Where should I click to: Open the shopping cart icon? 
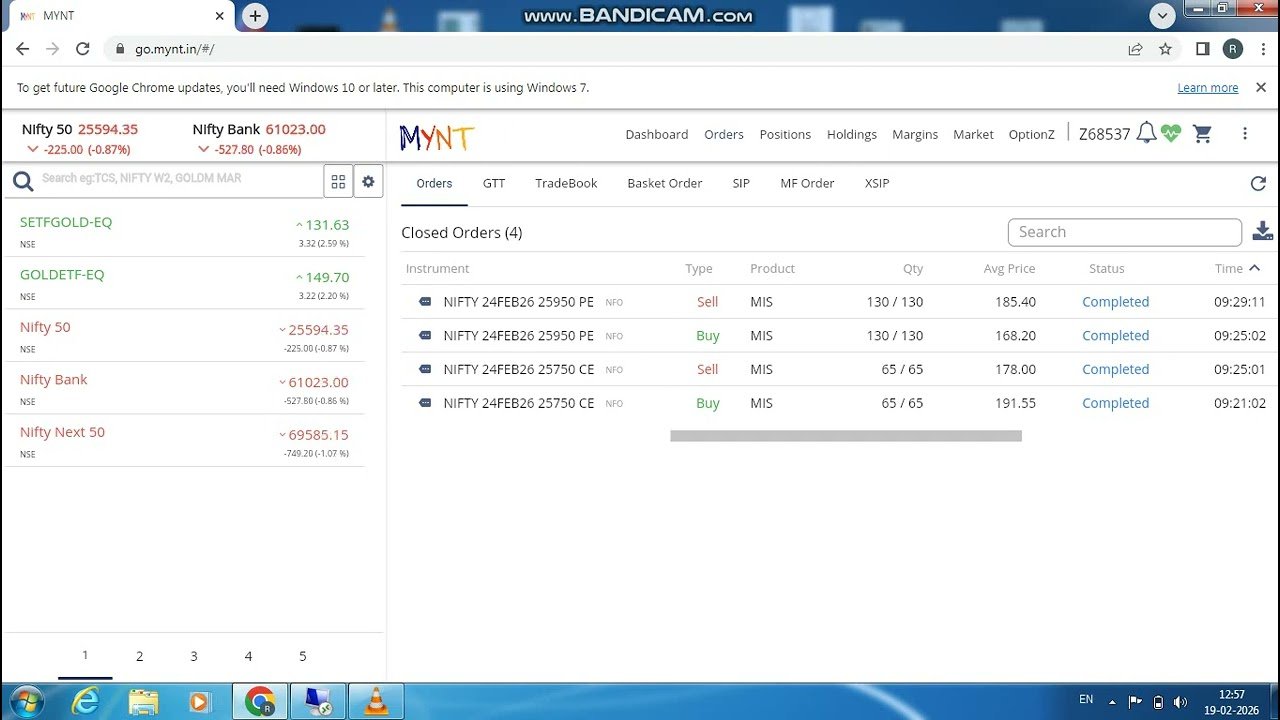point(1202,133)
